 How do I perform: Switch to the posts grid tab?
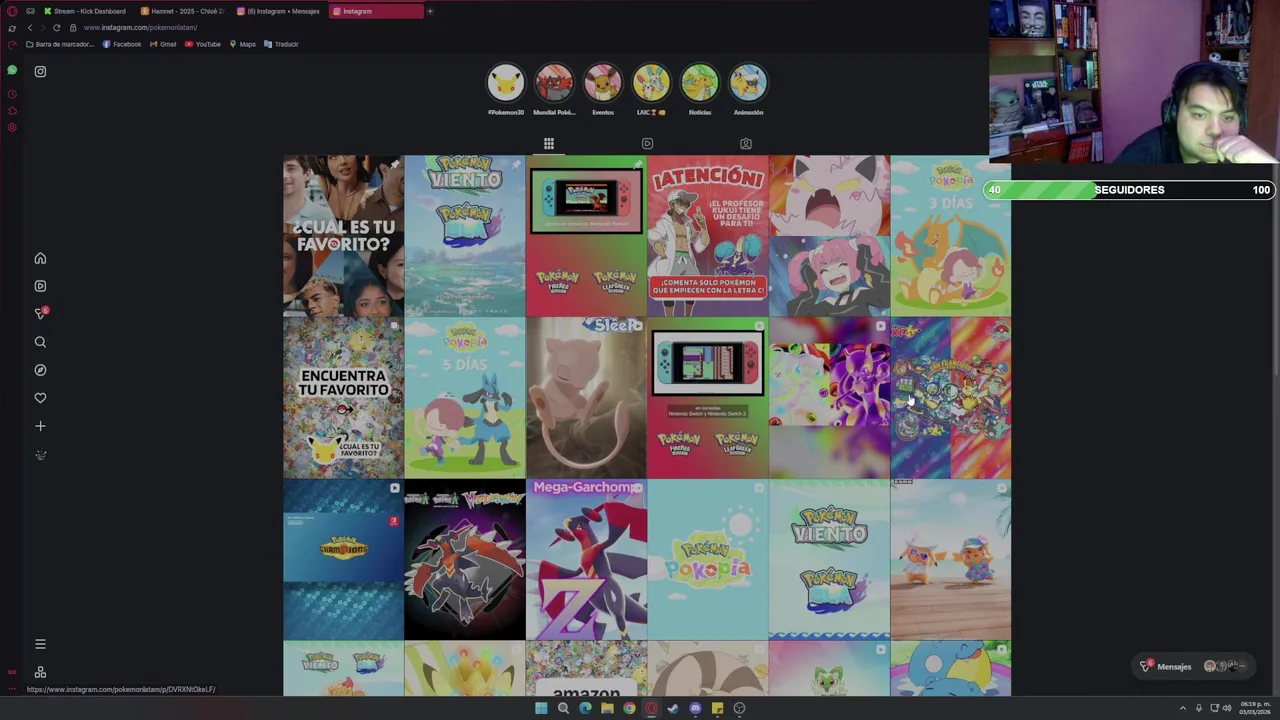[x=549, y=144]
